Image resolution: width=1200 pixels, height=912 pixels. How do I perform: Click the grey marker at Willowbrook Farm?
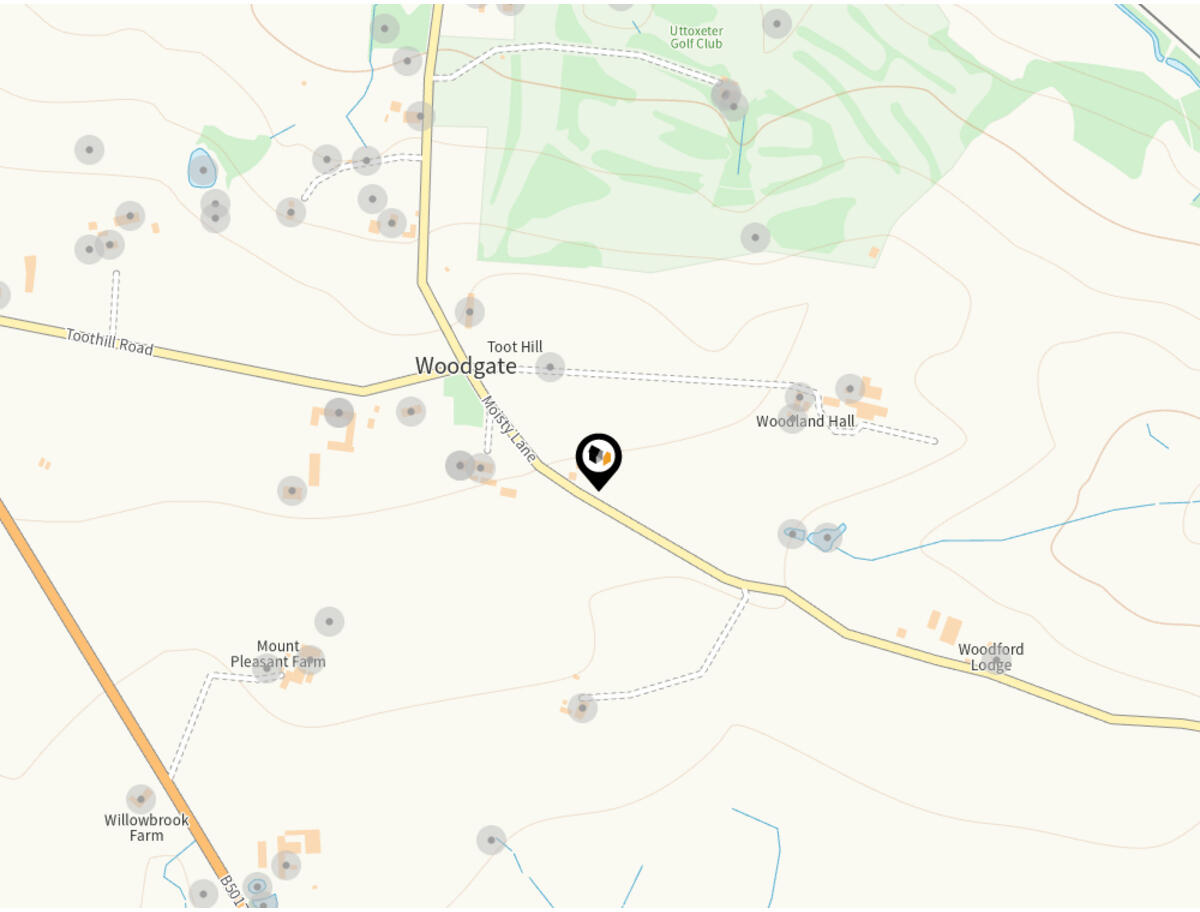click(x=141, y=799)
